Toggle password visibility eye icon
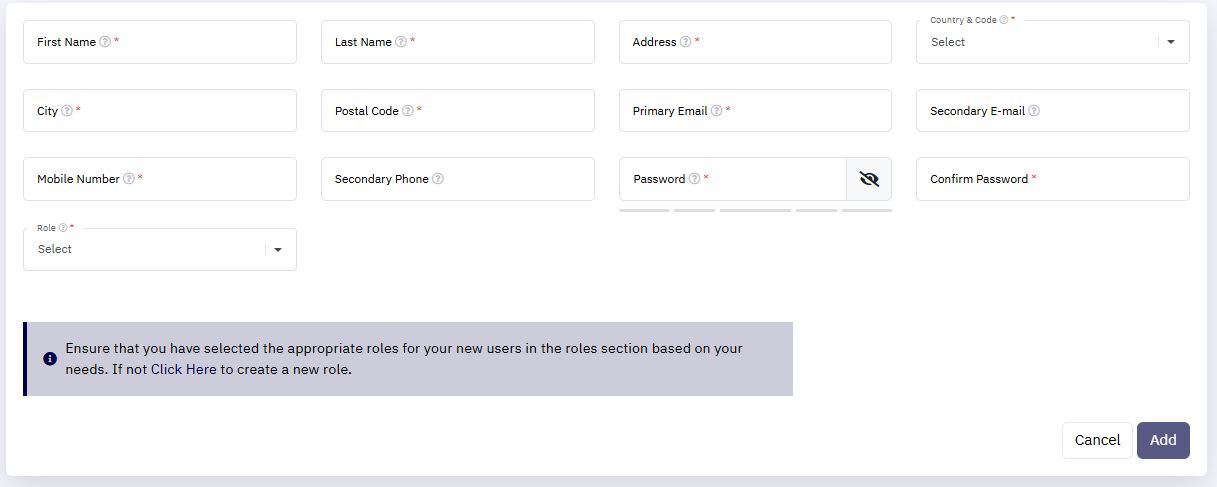Image resolution: width=1217 pixels, height=487 pixels. coord(869,179)
